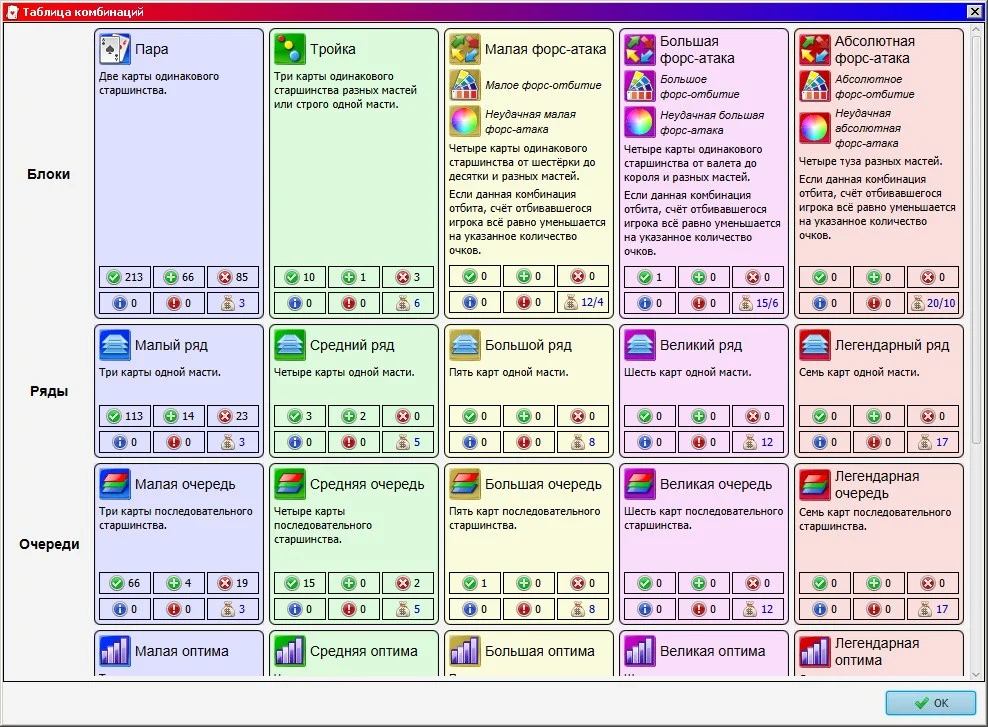
Task: Click the Легендарный ряд stacked layers icon
Action: (x=815, y=345)
